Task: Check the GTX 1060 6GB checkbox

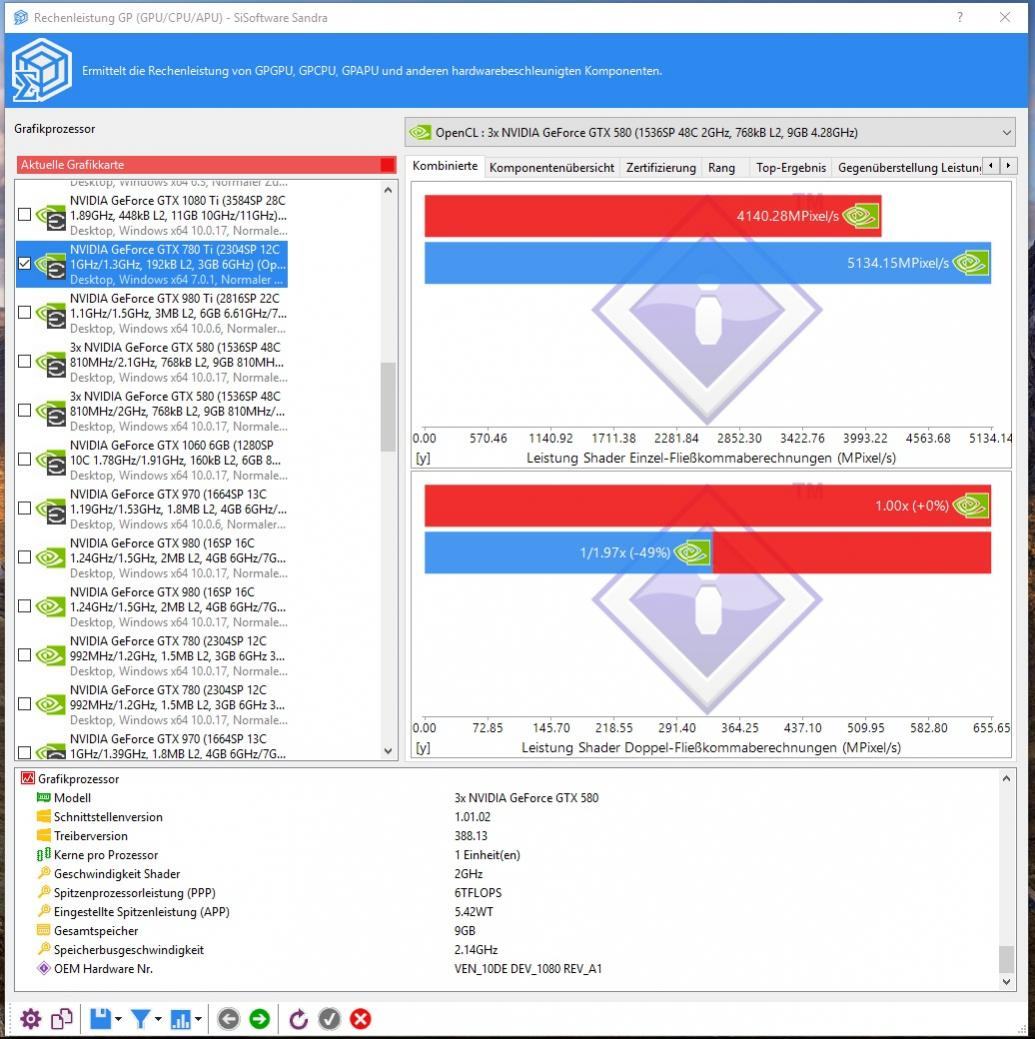Action: click(25, 459)
